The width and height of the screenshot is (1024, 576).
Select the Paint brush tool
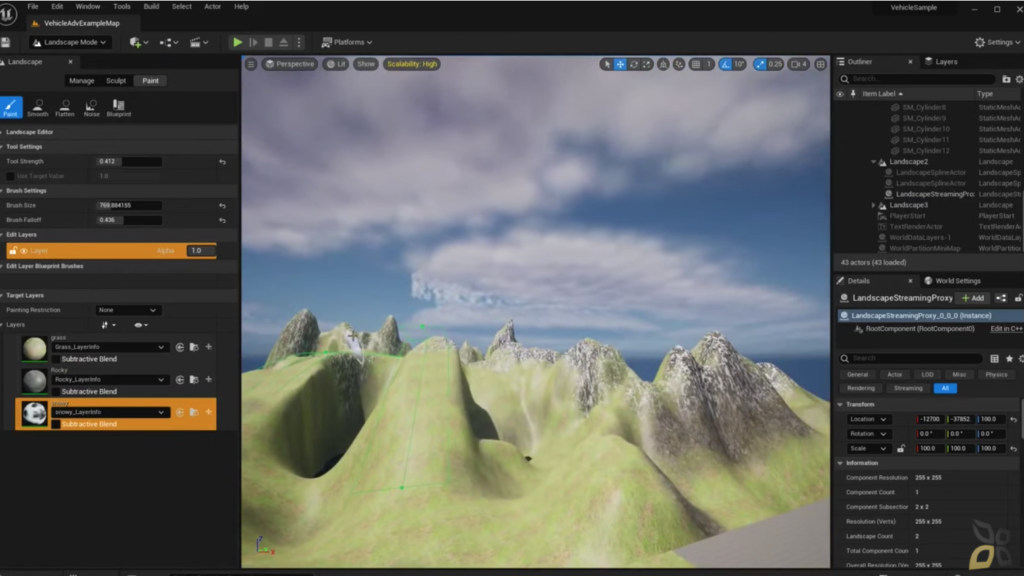(x=10, y=107)
